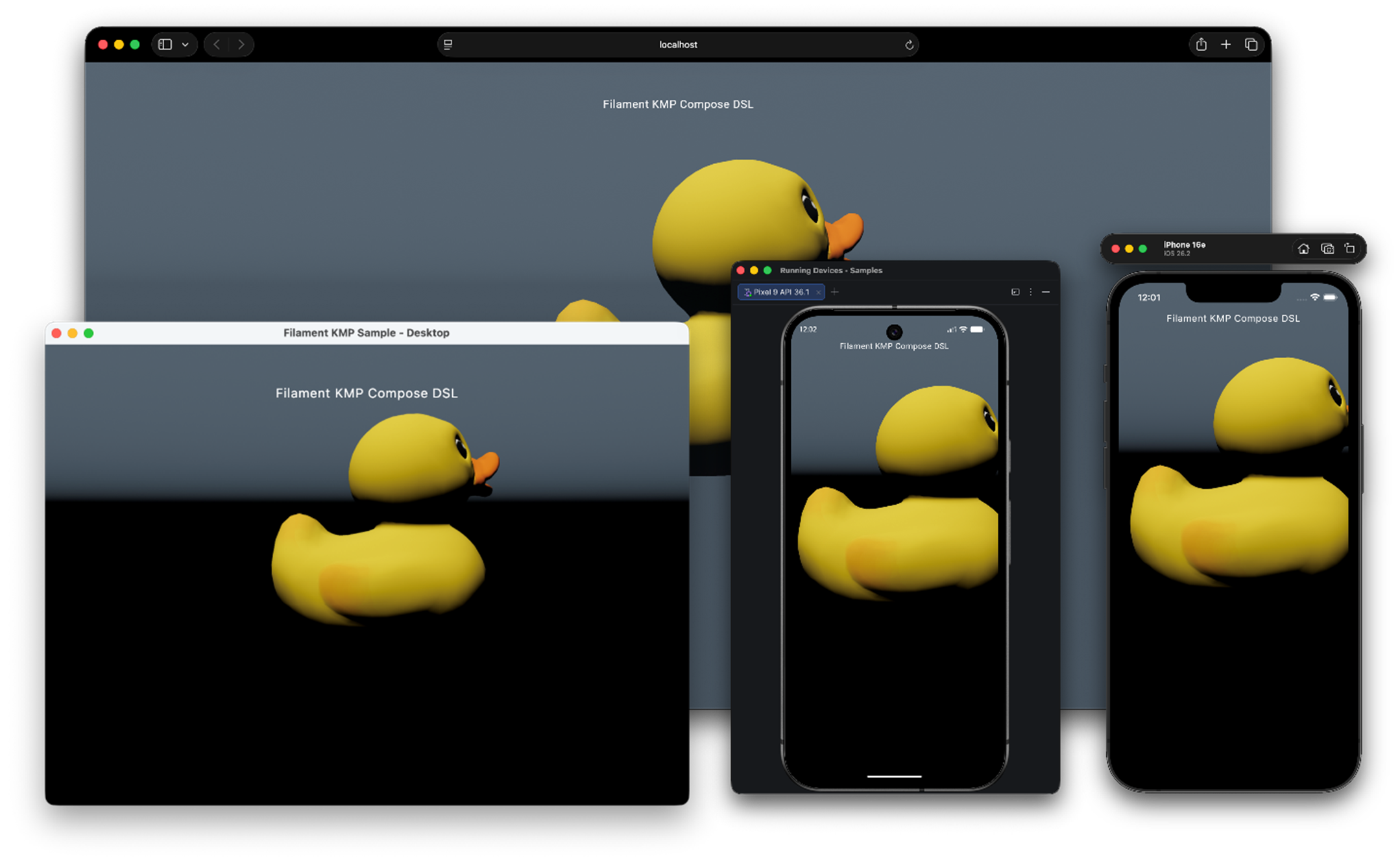The width and height of the screenshot is (1400, 865).
Task: Click Filament KMP Sample - Desktop title bar
Action: (367, 333)
